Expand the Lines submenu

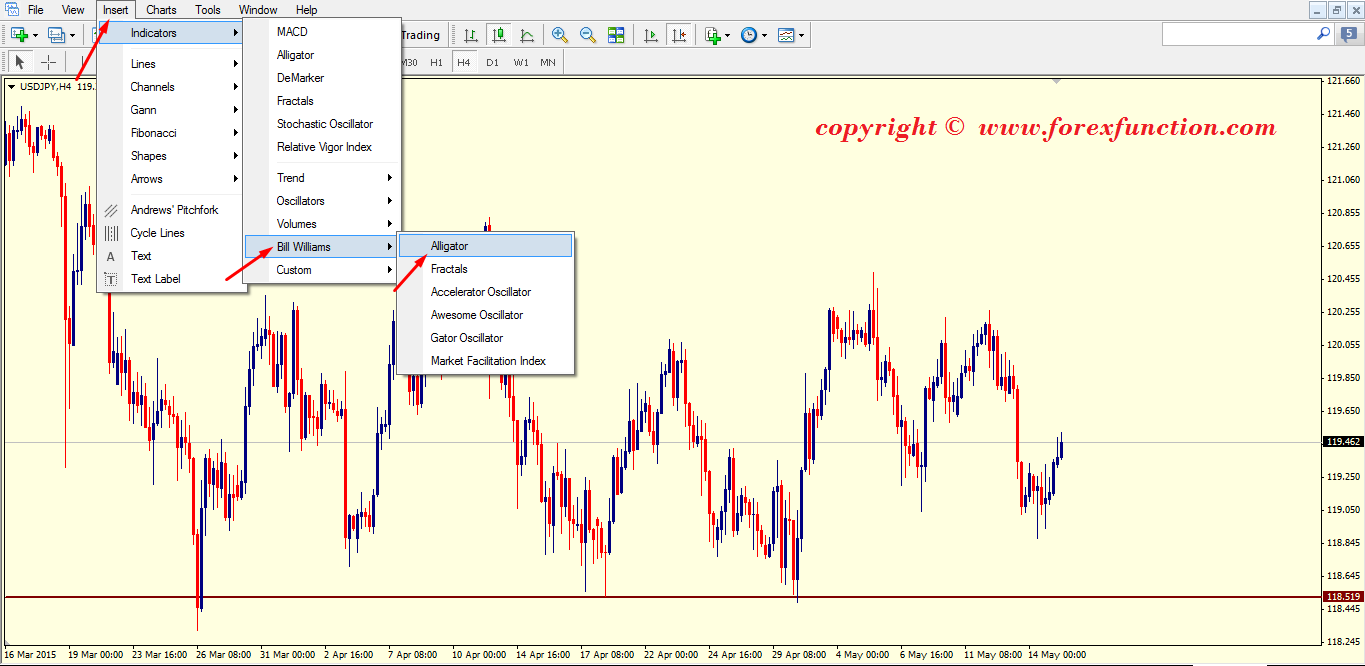(171, 64)
